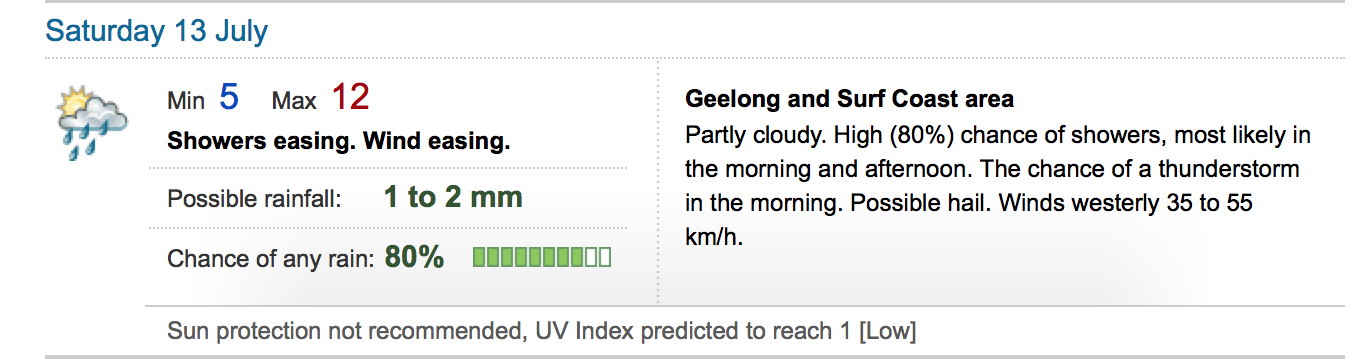
Task: Select the maximum temperature 12
Action: click(351, 98)
